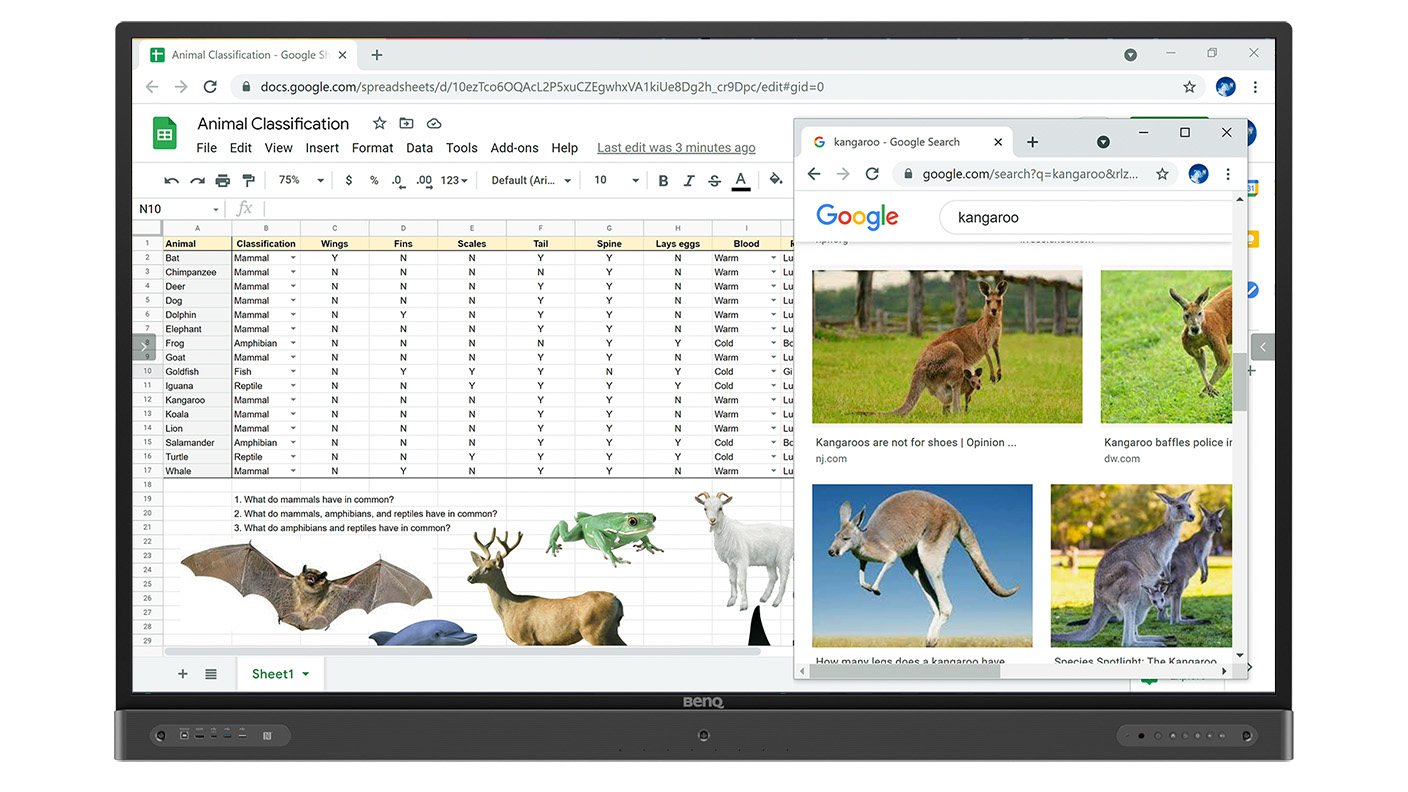The image size is (1408, 792).
Task: Bookmark the kangaroo search page
Action: click(1162, 173)
